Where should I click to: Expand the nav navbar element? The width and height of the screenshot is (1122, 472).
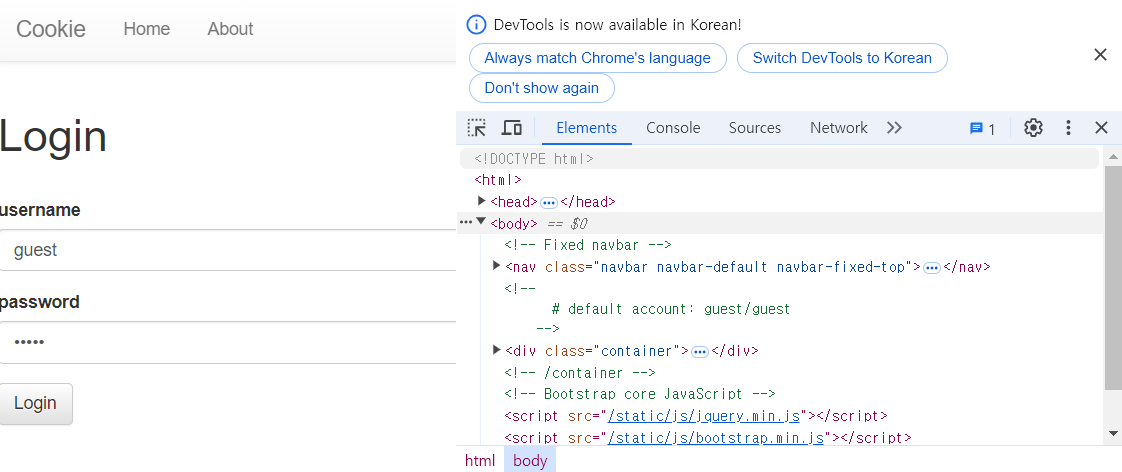497,266
